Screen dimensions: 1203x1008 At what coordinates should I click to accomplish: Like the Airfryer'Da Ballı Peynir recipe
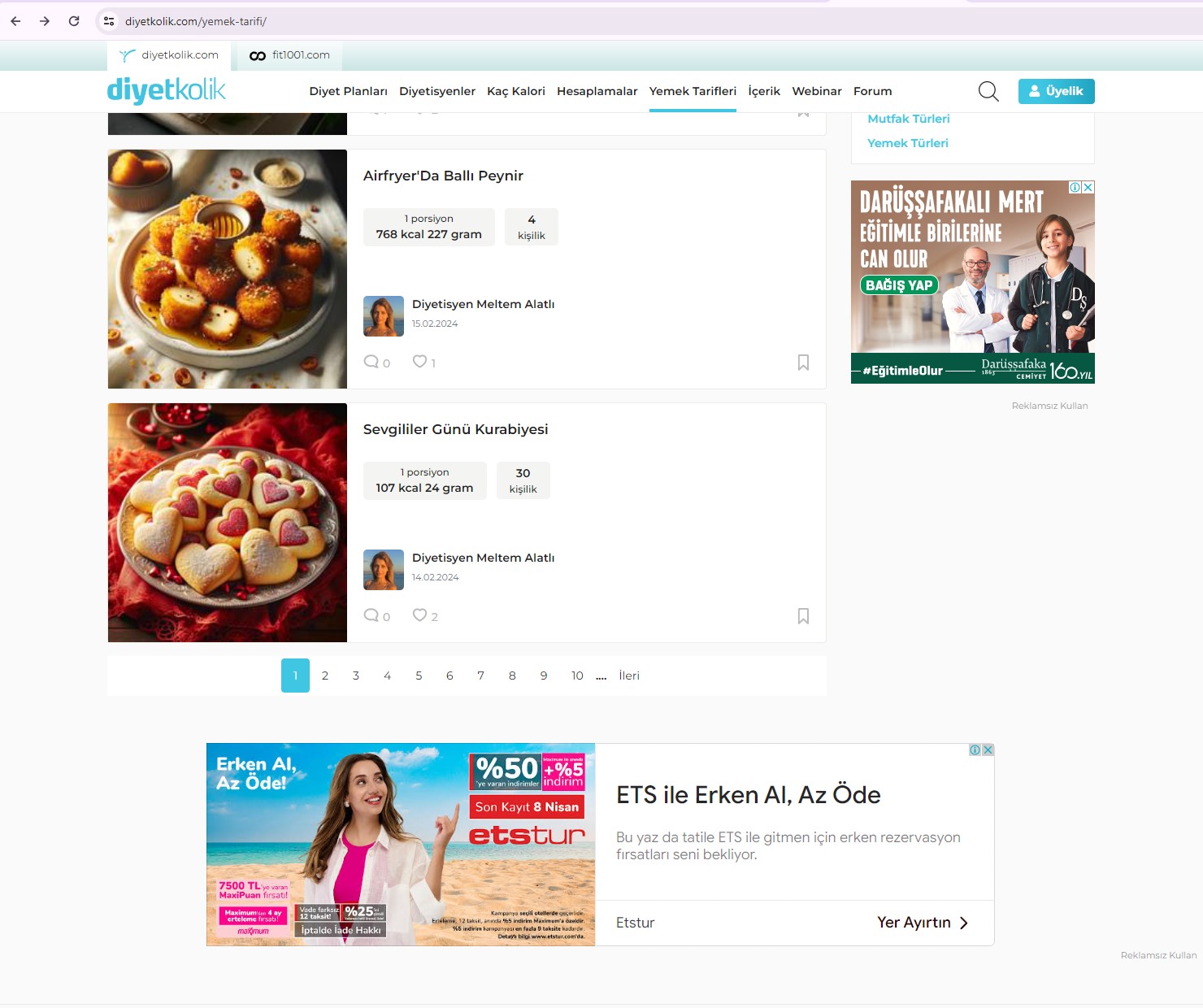click(419, 362)
